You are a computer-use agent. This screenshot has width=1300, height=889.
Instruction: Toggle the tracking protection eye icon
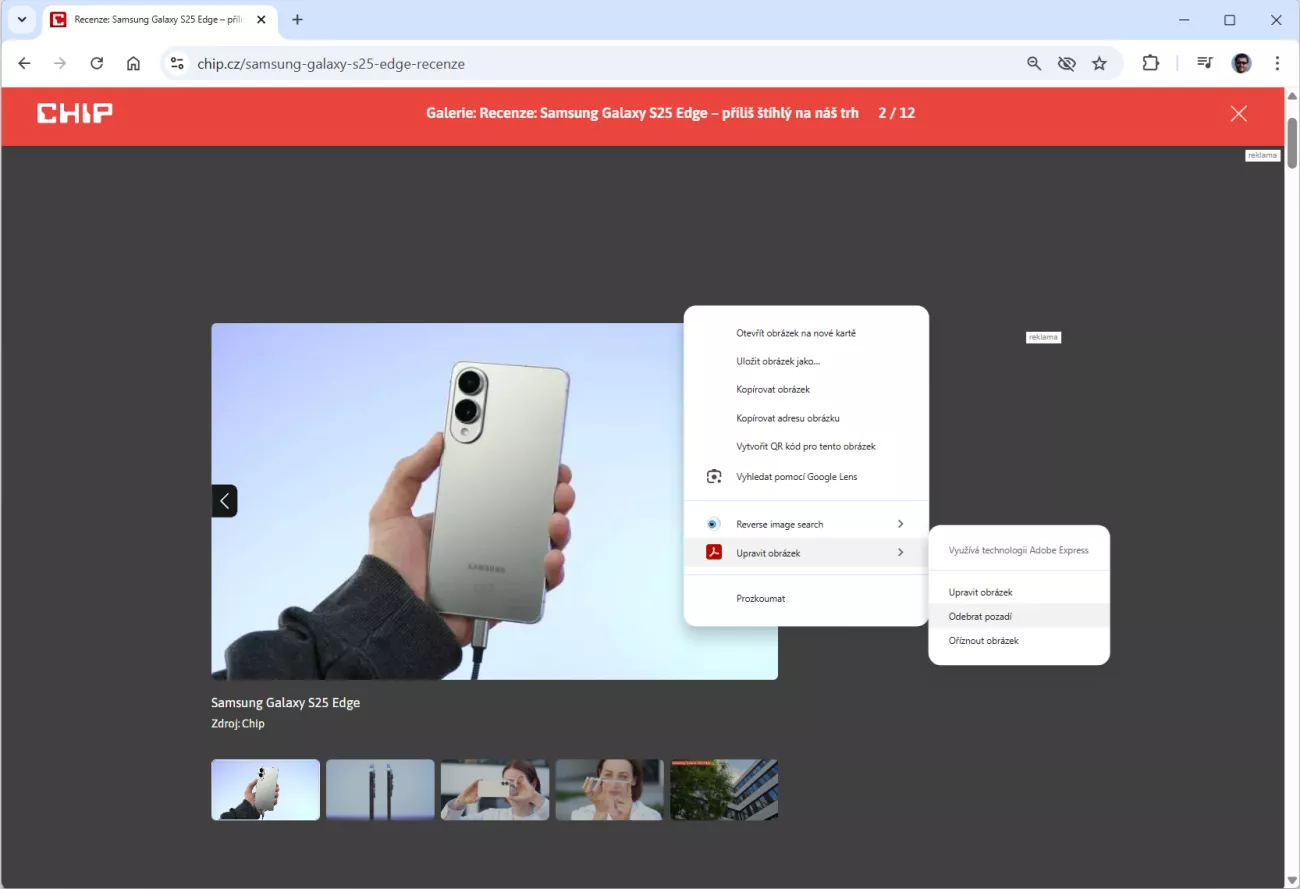tap(1067, 63)
